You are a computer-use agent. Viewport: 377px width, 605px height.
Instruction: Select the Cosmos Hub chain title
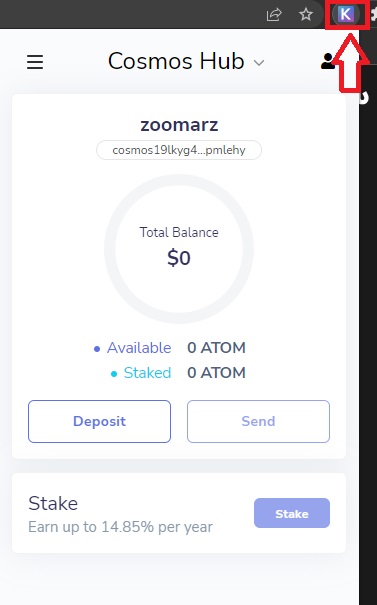point(176,61)
